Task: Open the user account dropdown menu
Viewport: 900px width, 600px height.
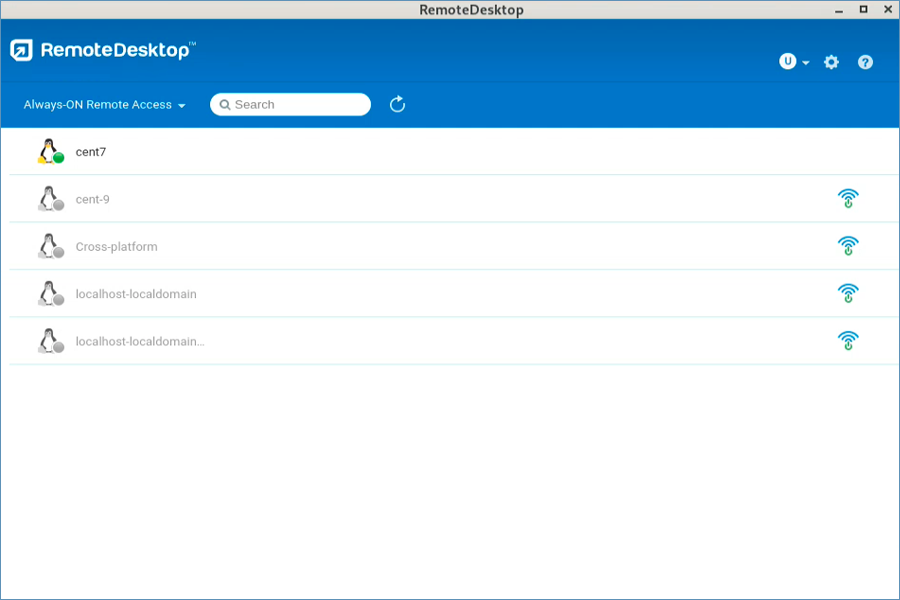Action: (794, 62)
